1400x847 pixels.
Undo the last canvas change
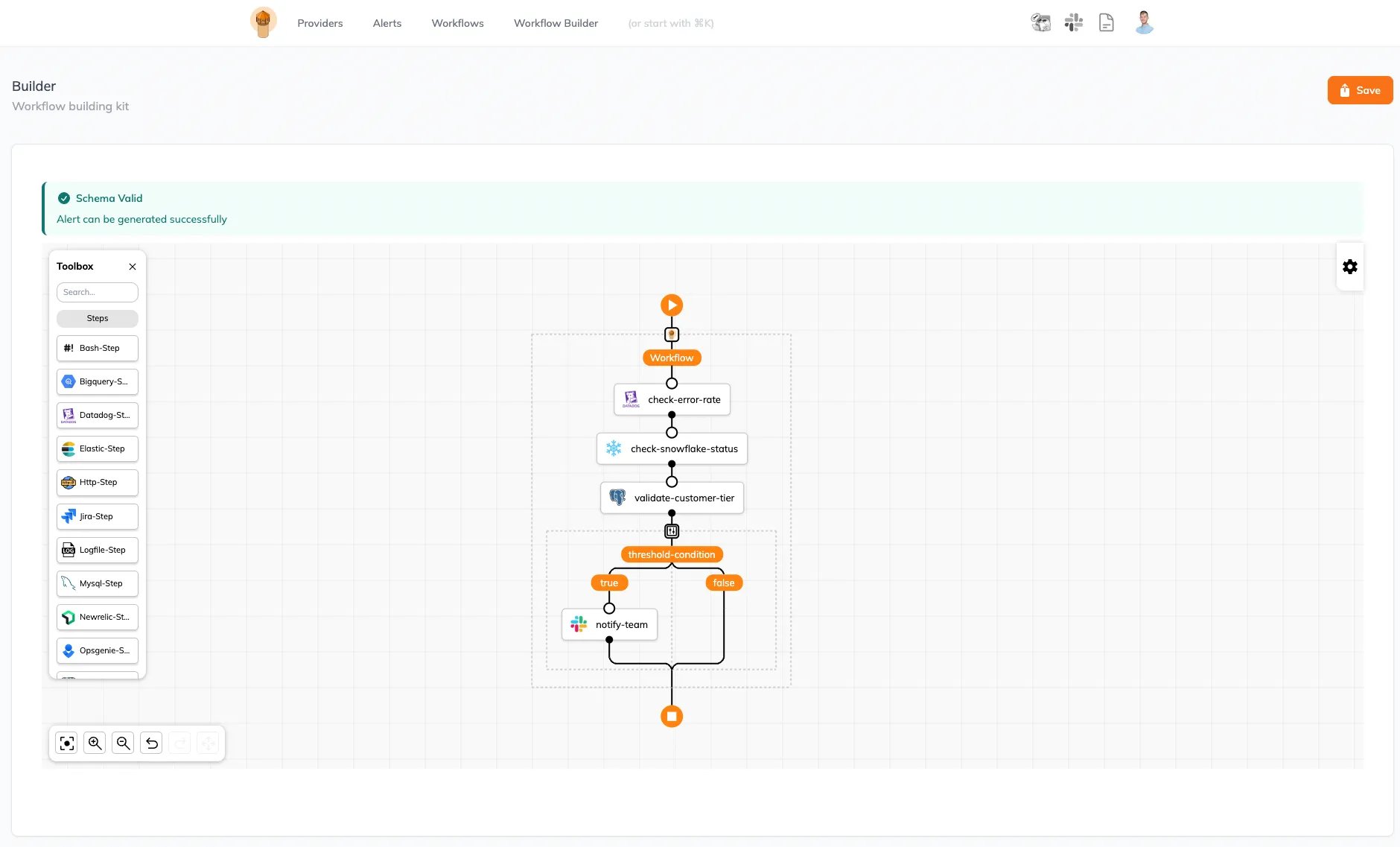151,743
